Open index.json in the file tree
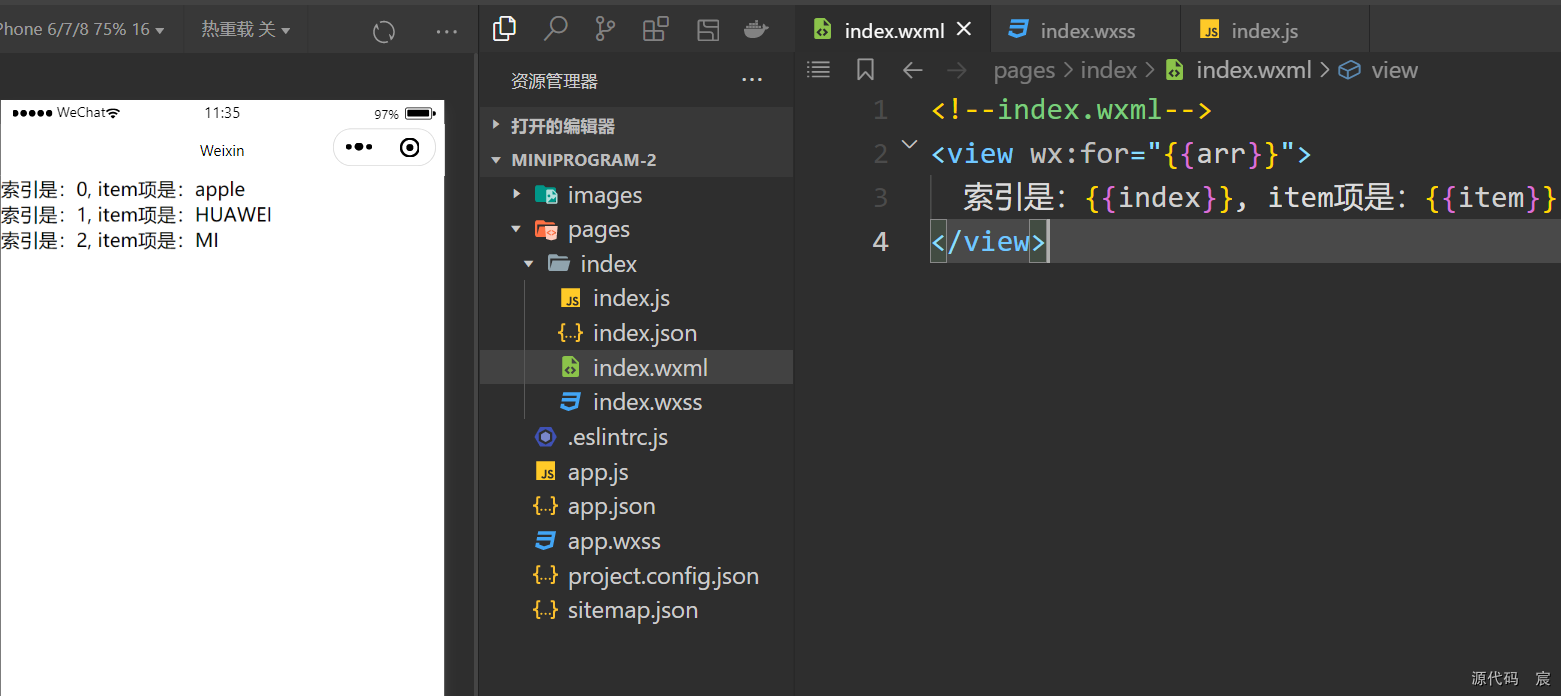Image resolution: width=1561 pixels, height=696 pixels. pyautogui.click(x=636, y=333)
